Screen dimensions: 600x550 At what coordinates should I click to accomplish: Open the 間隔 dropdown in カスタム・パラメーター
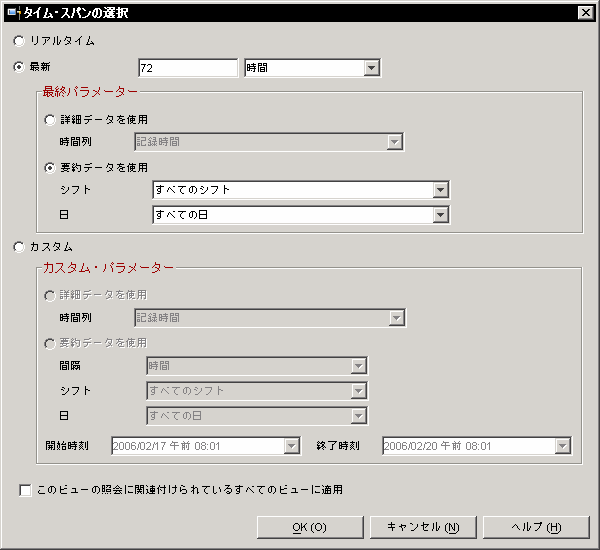[x=358, y=367]
